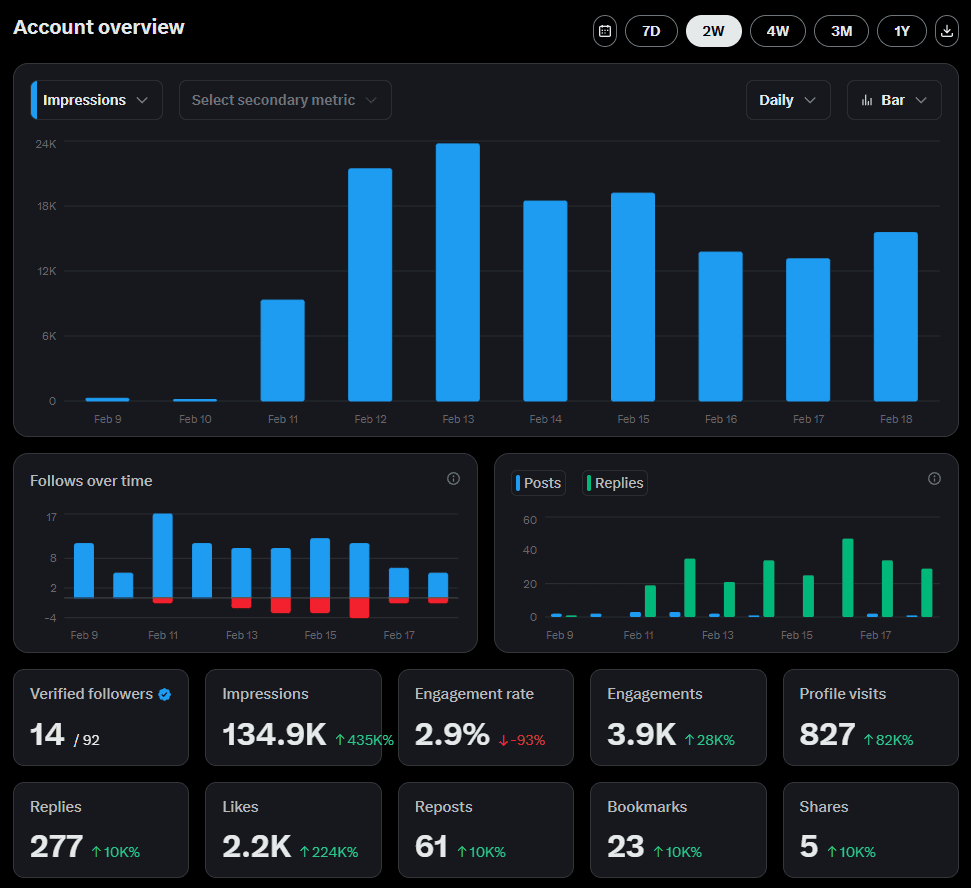971x888 pixels.
Task: Click the tallest bar on Feb 13
Action: click(x=457, y=270)
